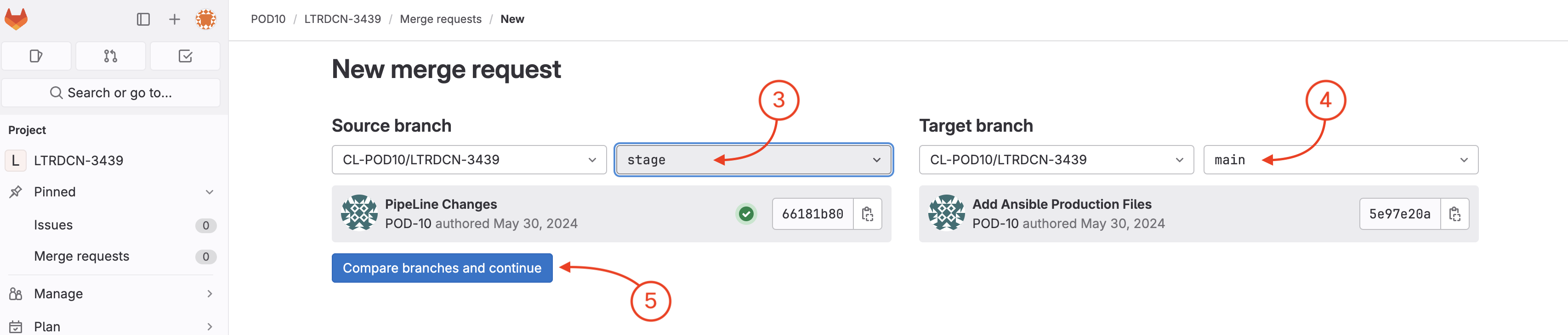
Task: Click the Search or go to field
Action: pos(111,93)
